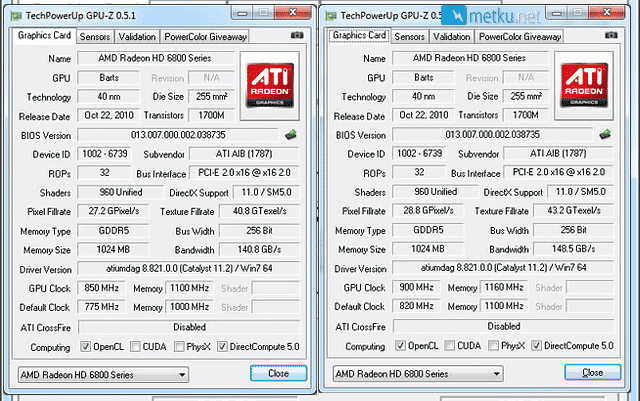640x401 pixels.
Task: Click Shaders 960 Unified in right window
Action: point(435,192)
